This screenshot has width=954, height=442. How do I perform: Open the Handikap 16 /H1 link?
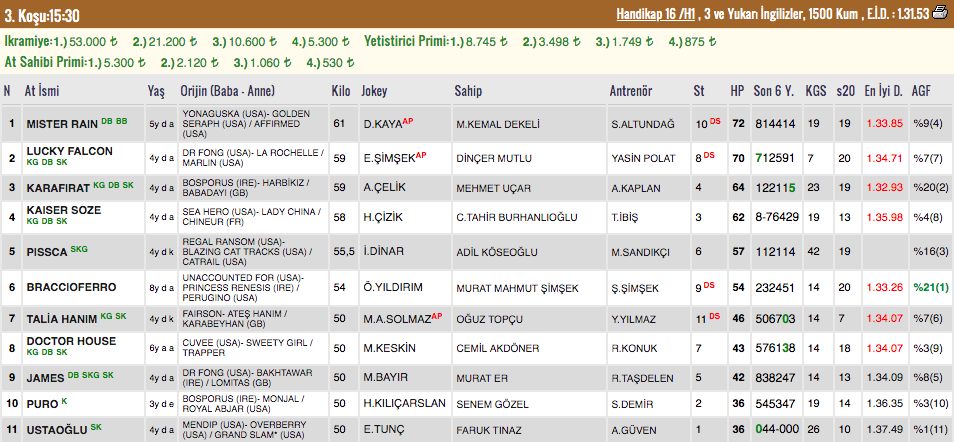[655, 14]
